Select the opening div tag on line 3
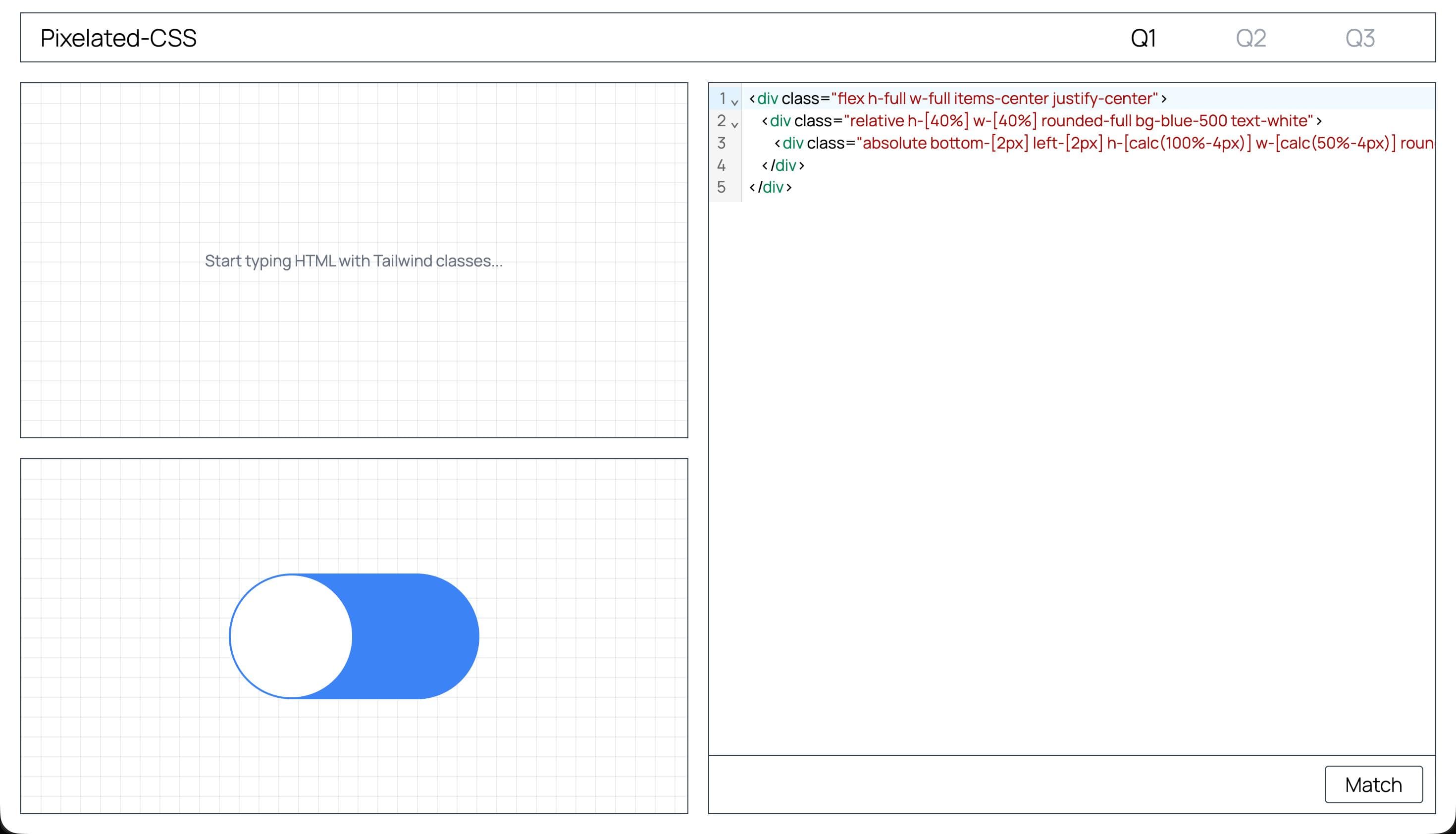 (x=791, y=143)
